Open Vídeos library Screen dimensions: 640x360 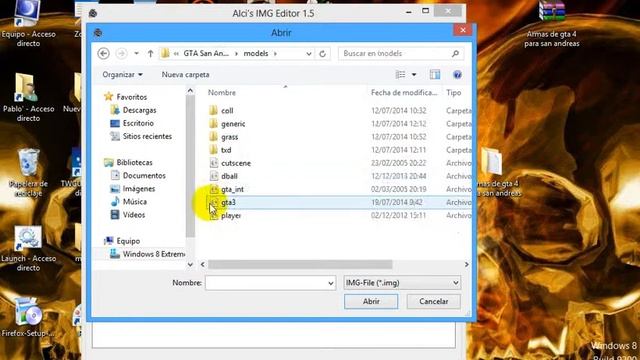127,215
